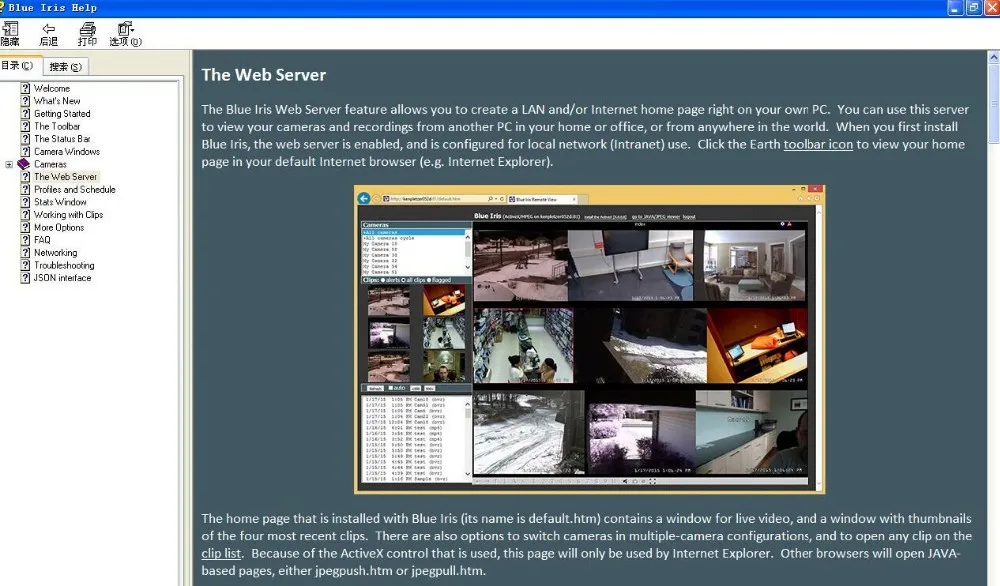Viewport: 1000px width, 586px height.
Task: Click 'The Web Server' page heading
Action: click(x=263, y=75)
